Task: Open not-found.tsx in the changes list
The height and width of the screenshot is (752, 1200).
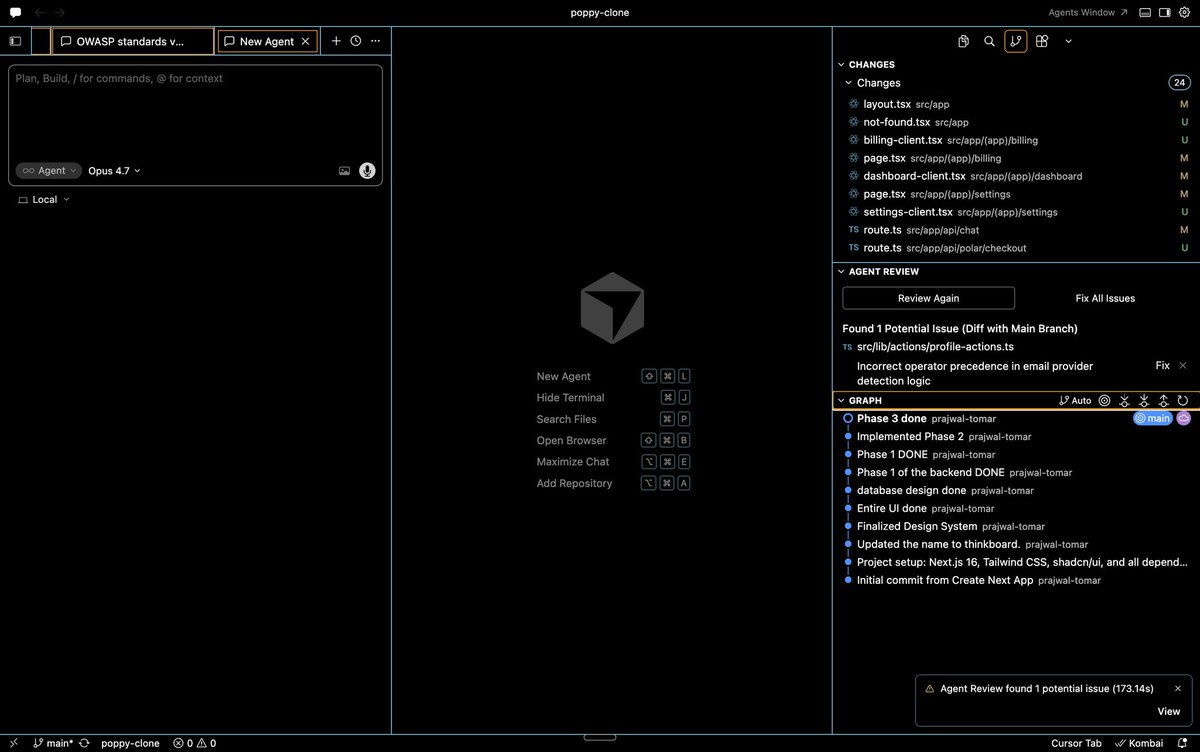Action: pos(1015,122)
